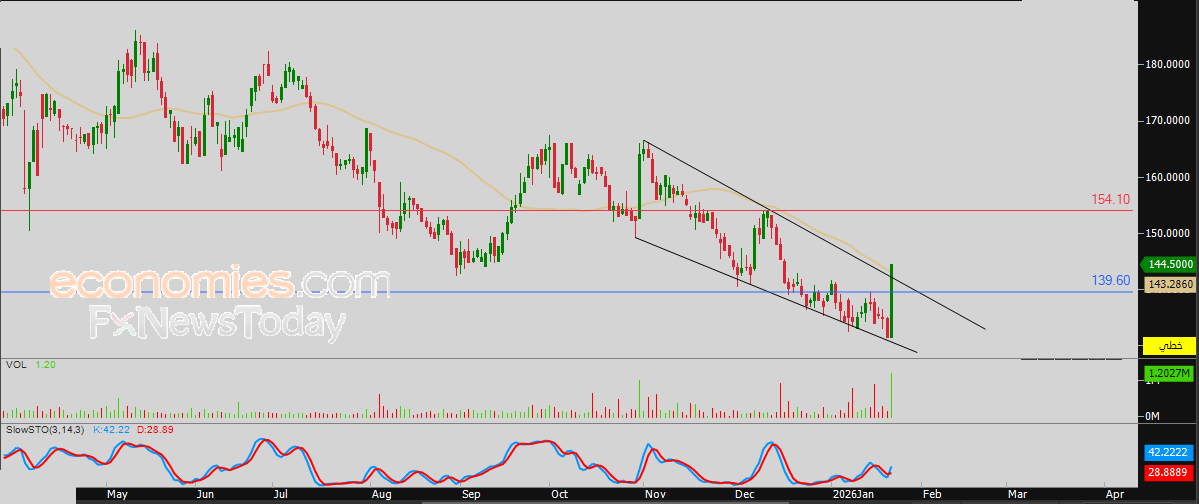
Task: Click the Nov label on time axis
Action: (x=653, y=495)
